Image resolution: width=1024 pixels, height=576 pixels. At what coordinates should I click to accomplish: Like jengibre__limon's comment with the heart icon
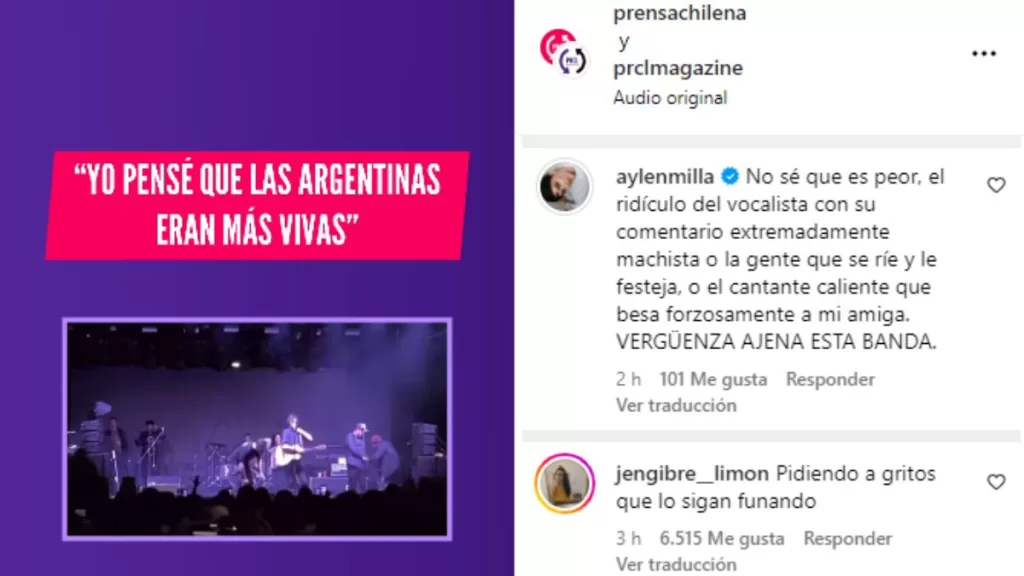pyautogui.click(x=996, y=482)
